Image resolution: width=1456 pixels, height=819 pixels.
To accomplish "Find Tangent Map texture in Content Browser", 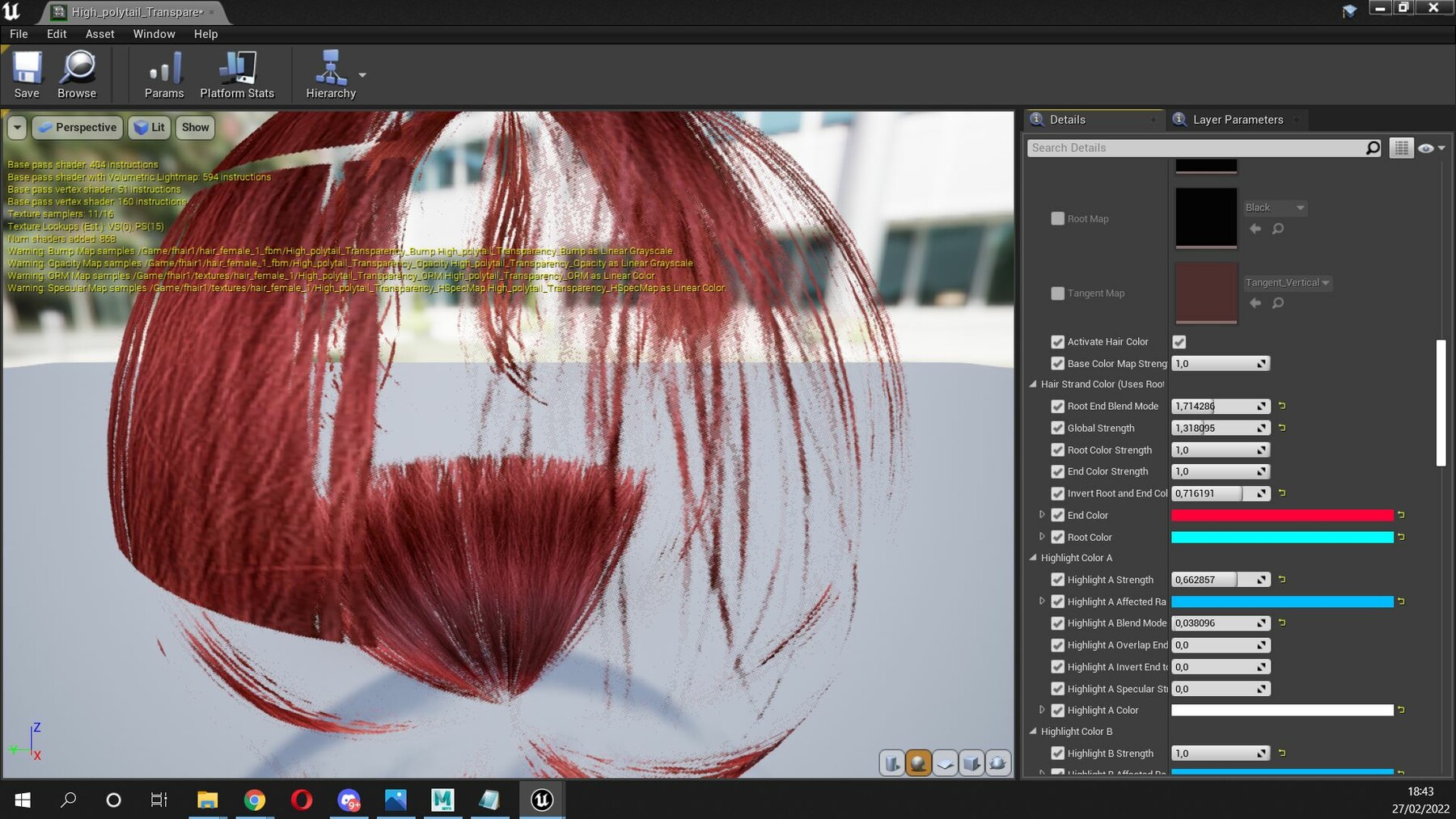I will click(x=1278, y=303).
